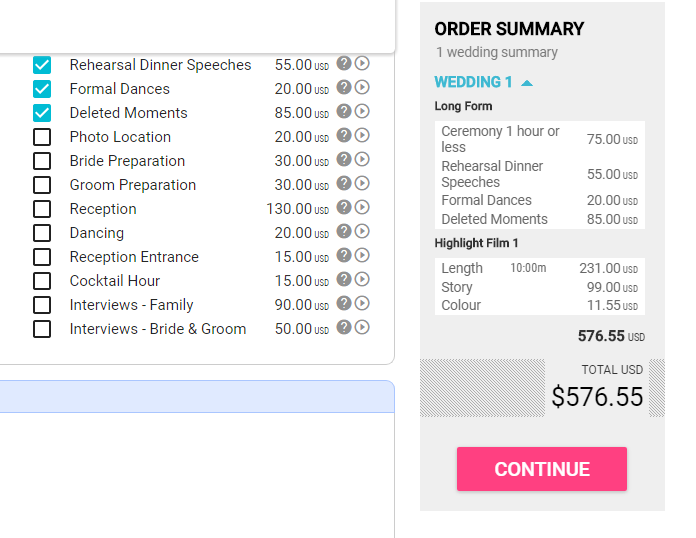Open help icon for Bride Preparation

(x=344, y=159)
